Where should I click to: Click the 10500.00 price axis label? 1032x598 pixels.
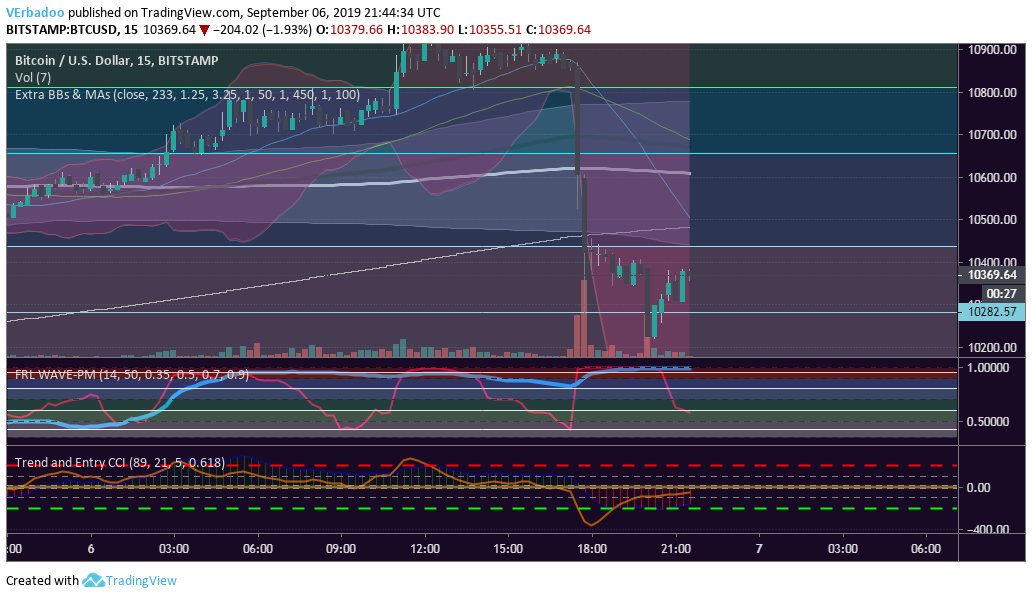(992, 220)
